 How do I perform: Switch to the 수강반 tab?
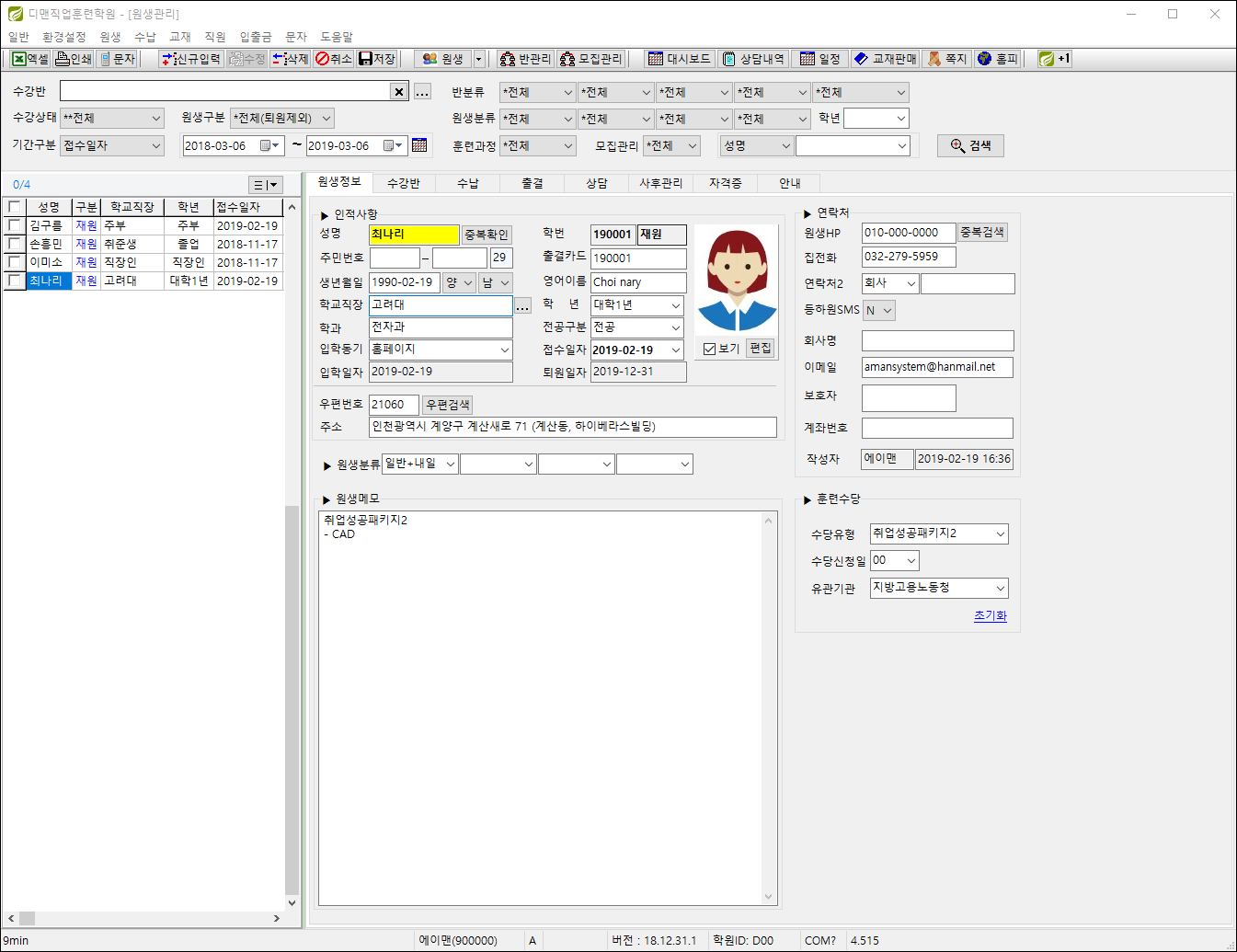tap(404, 183)
